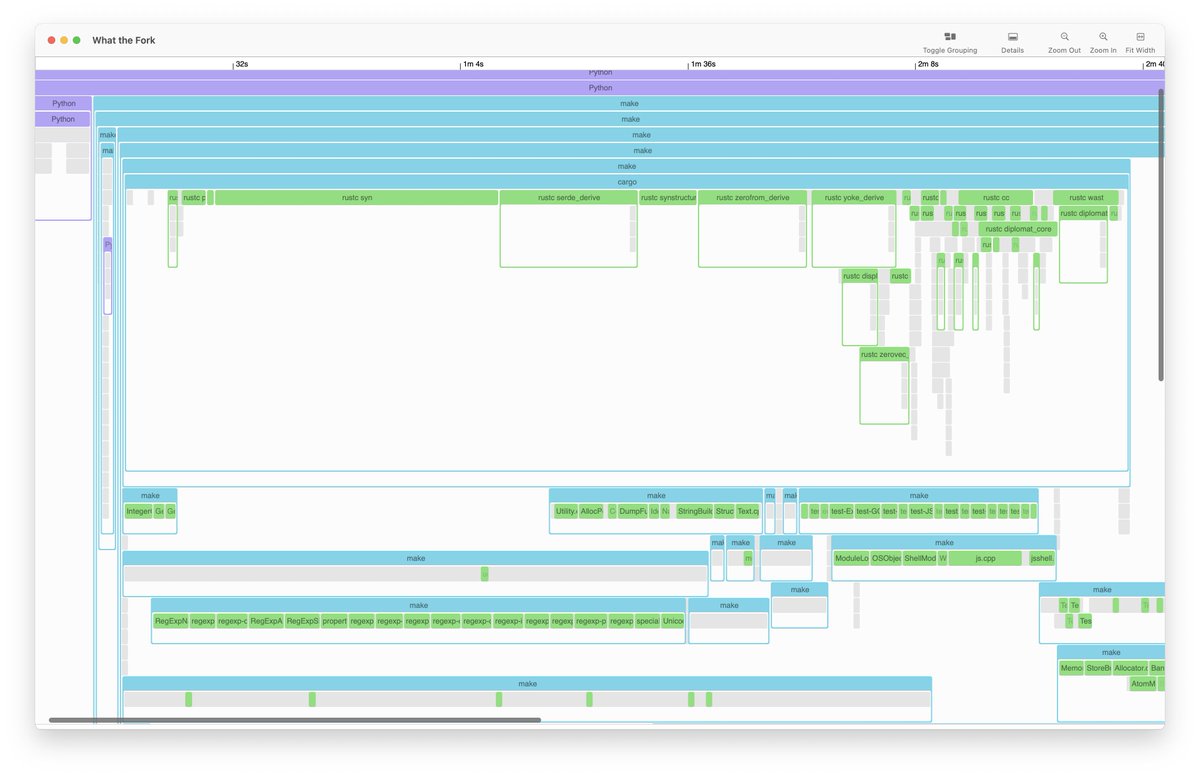This screenshot has height=776, width=1200.
Task: Click the make bar above Integer file
Action: [150, 495]
